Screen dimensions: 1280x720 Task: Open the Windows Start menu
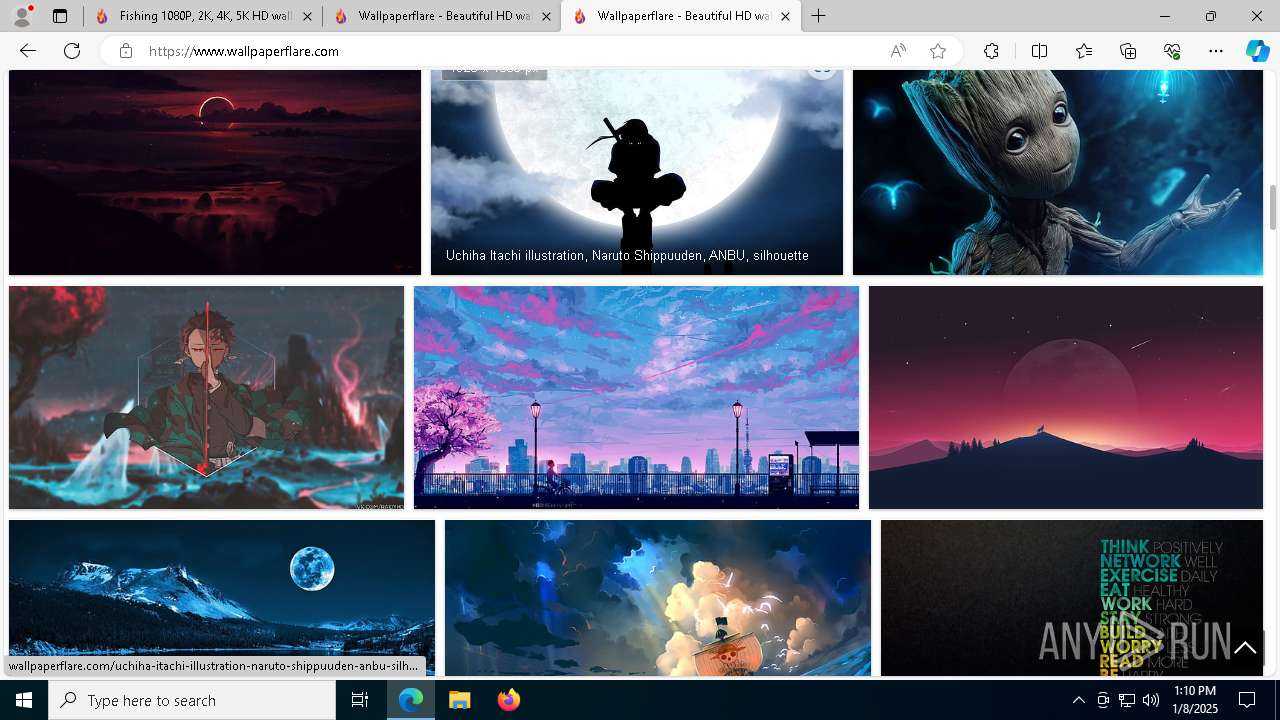(24, 700)
